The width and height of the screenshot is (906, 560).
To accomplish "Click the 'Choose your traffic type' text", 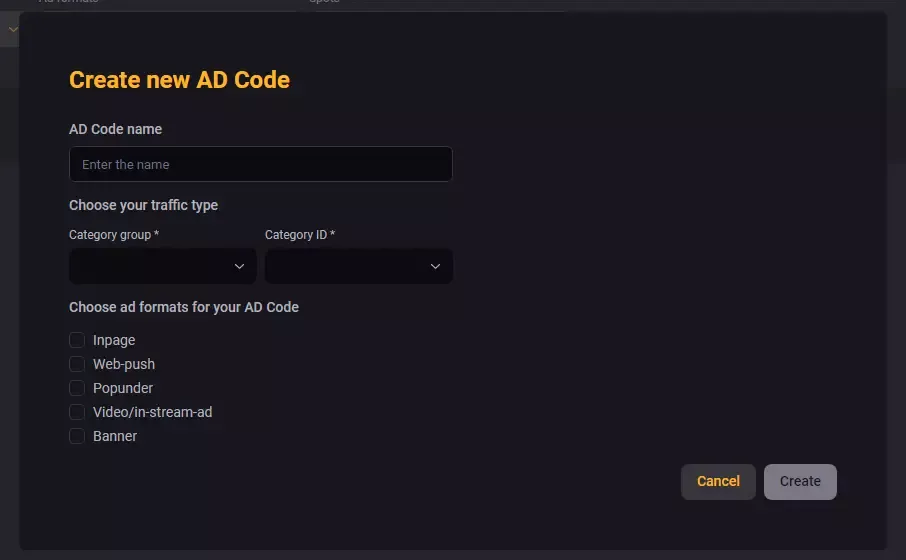I will 143,205.
